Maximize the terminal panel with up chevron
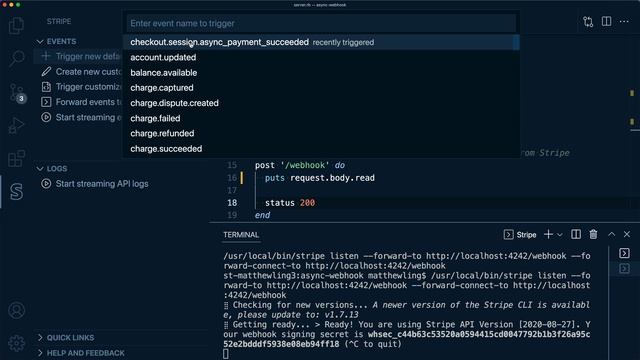The width and height of the screenshot is (640, 360). [x=611, y=234]
